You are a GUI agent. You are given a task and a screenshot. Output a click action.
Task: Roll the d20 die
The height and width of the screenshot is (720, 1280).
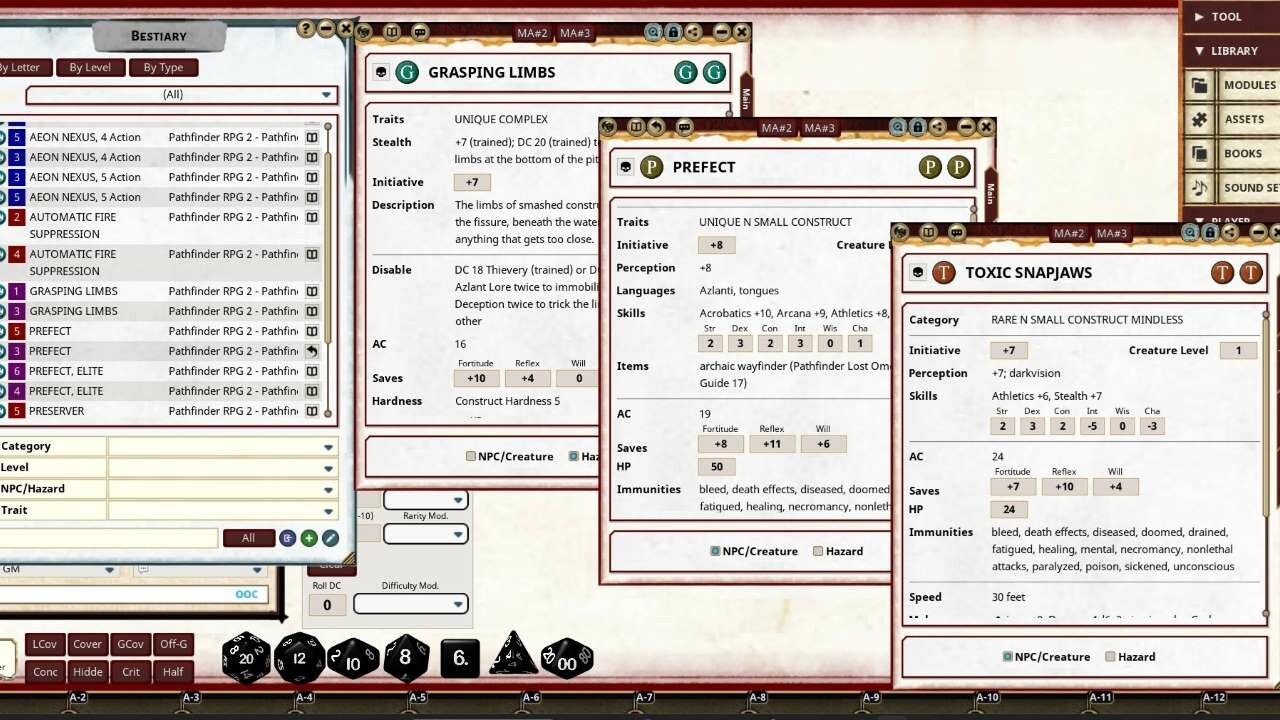pos(246,657)
